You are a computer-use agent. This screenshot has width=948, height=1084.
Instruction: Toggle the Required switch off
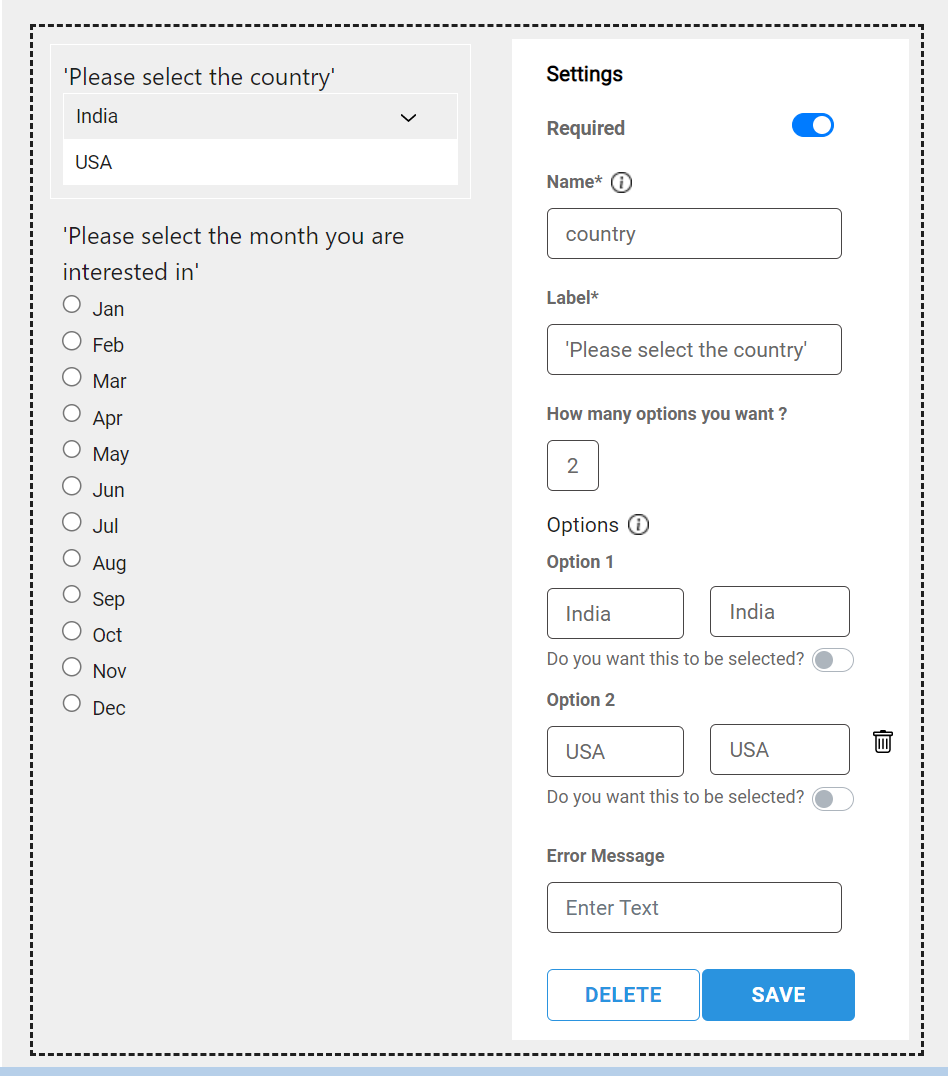pos(812,125)
